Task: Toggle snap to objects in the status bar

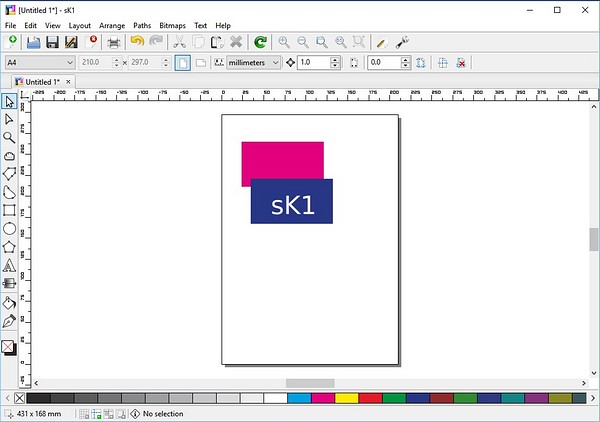Action: [x=108, y=414]
